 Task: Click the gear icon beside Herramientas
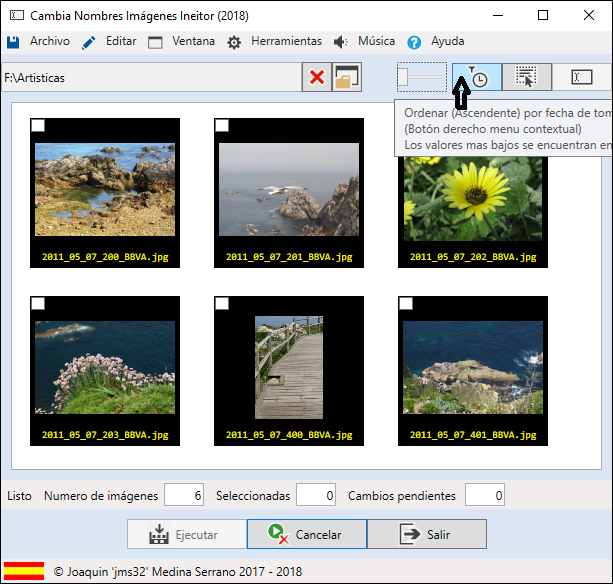point(234,42)
